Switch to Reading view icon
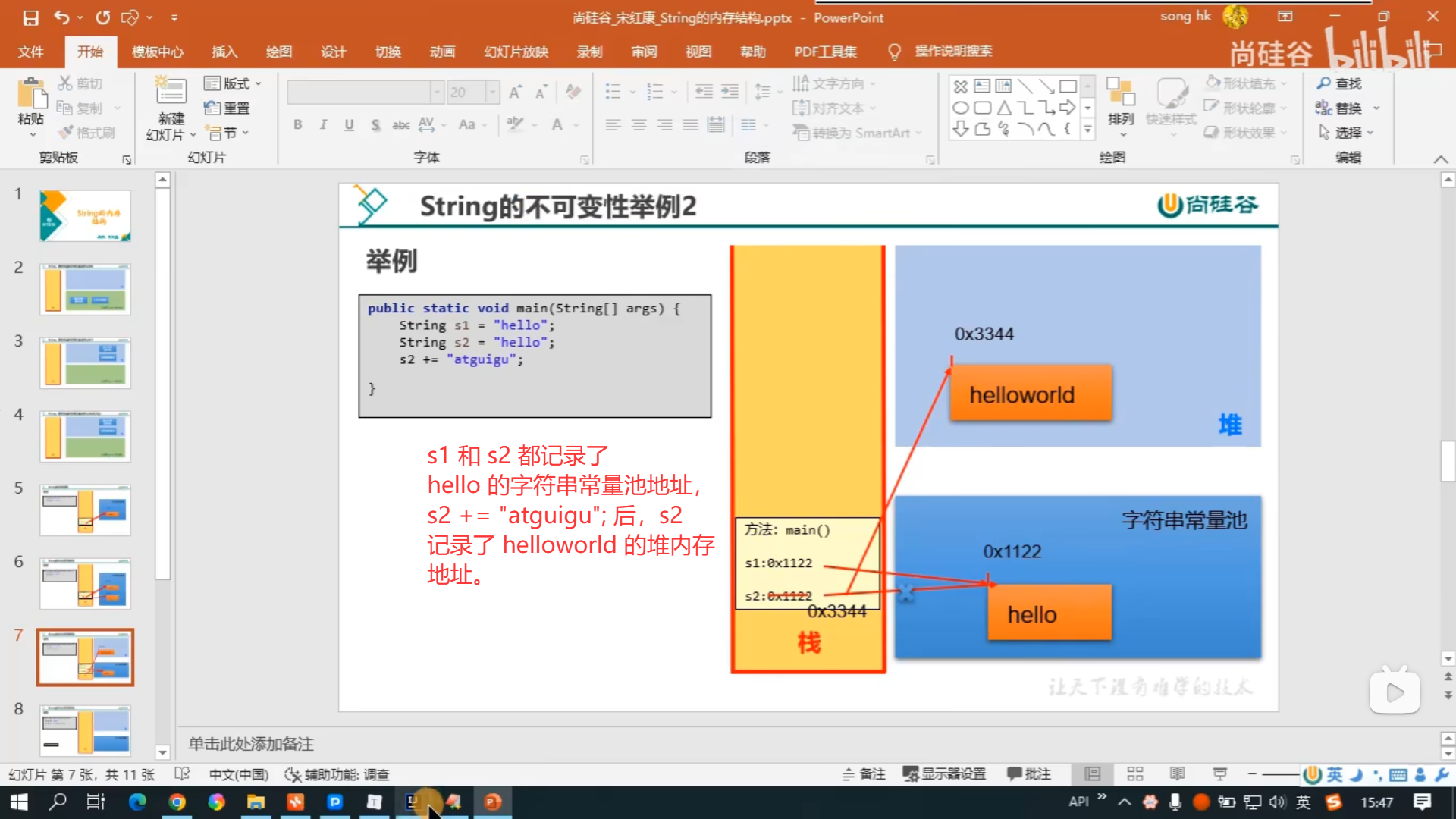 point(1177,773)
